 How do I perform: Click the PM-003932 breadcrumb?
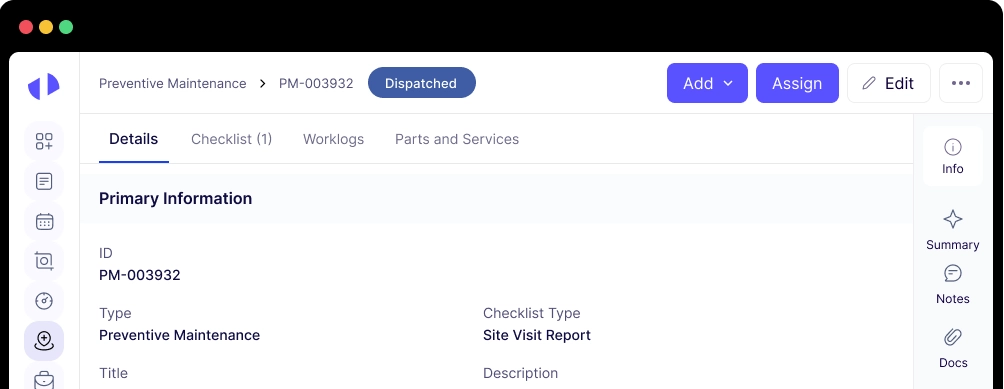316,84
